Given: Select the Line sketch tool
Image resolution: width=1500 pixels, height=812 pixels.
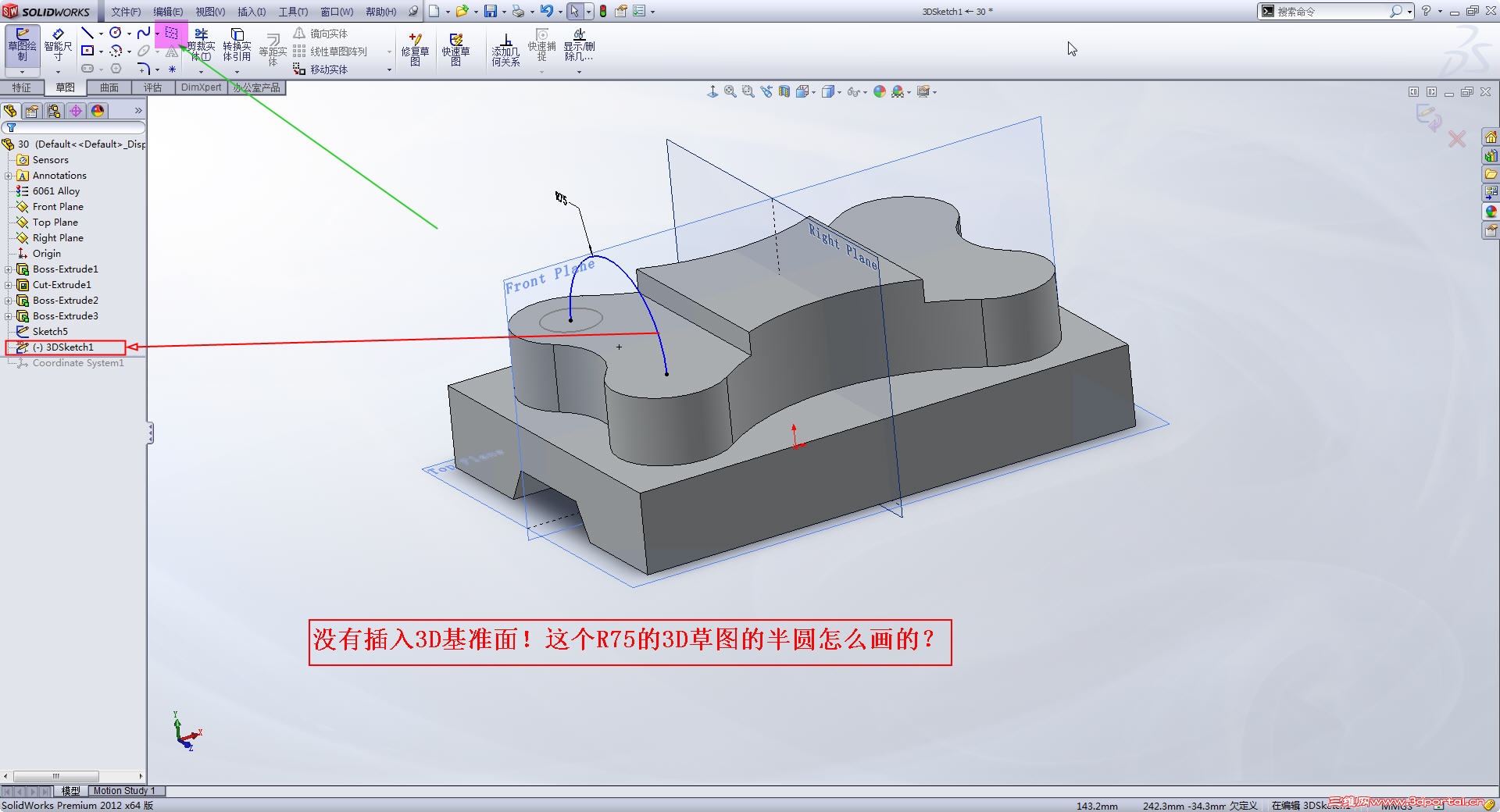Looking at the screenshot, I should tap(87, 33).
